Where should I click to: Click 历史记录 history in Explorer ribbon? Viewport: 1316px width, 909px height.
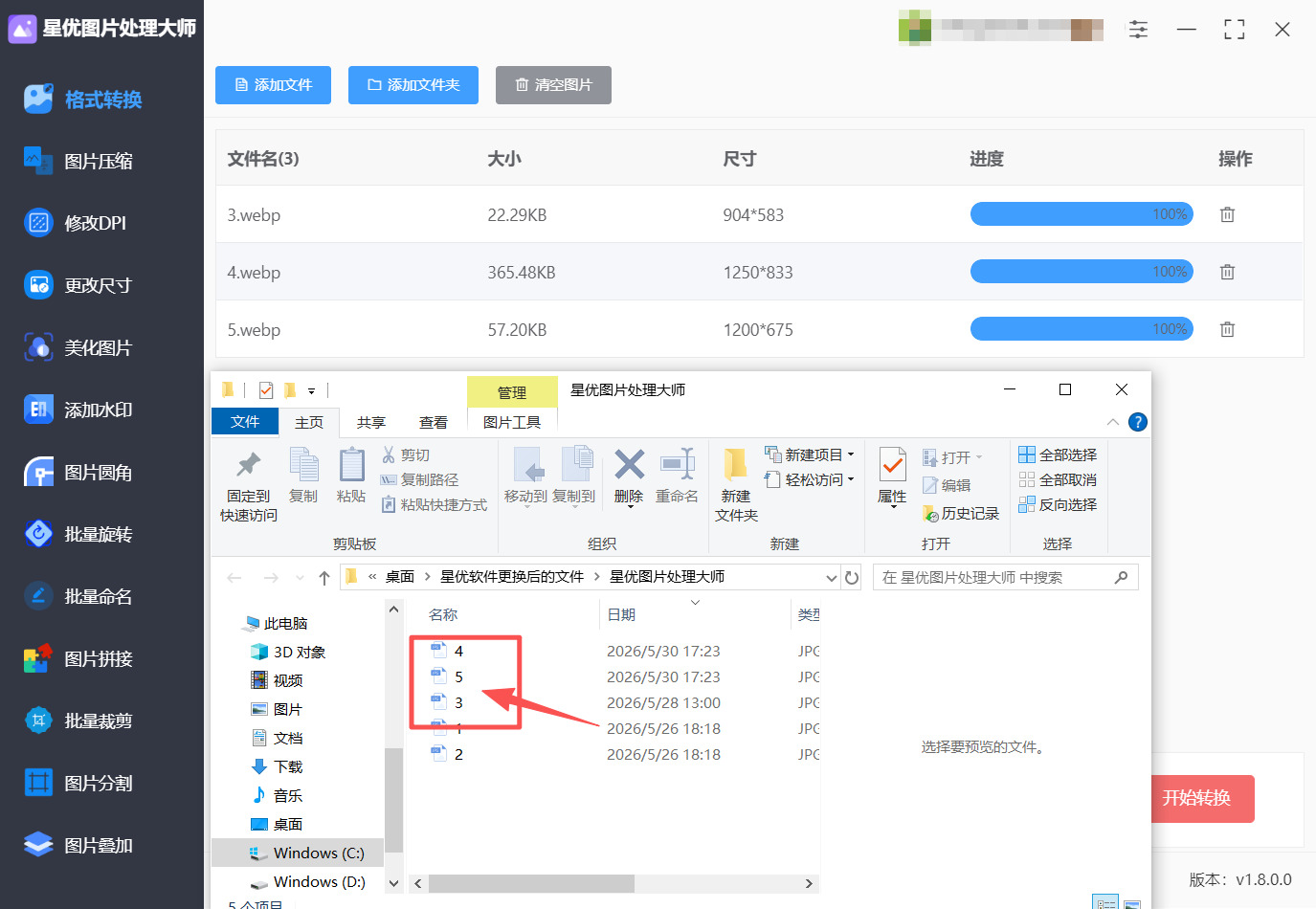click(961, 514)
